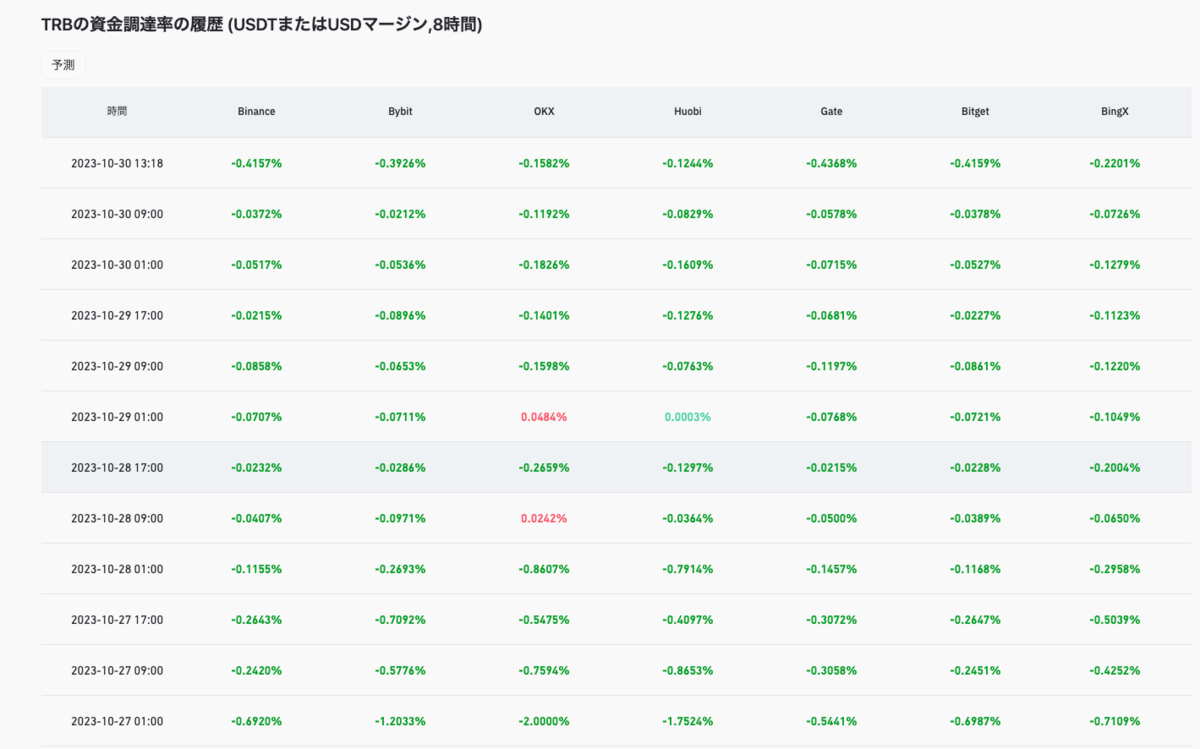Click the -0.4159% Bitget value
Screen dimensions: 1200x749
click(975, 163)
